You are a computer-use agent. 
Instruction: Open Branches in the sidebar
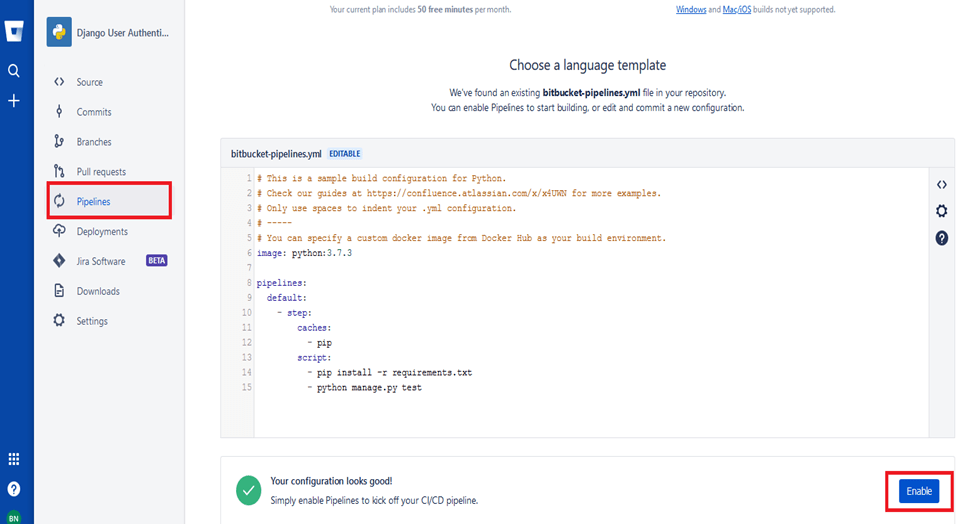94,141
